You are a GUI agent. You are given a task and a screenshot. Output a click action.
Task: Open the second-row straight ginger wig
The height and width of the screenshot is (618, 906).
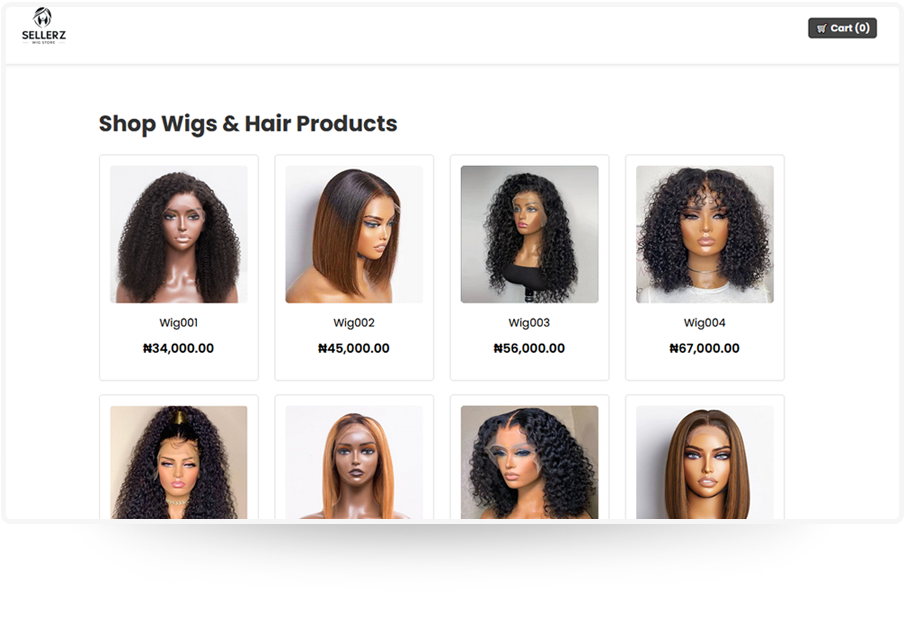click(354, 462)
